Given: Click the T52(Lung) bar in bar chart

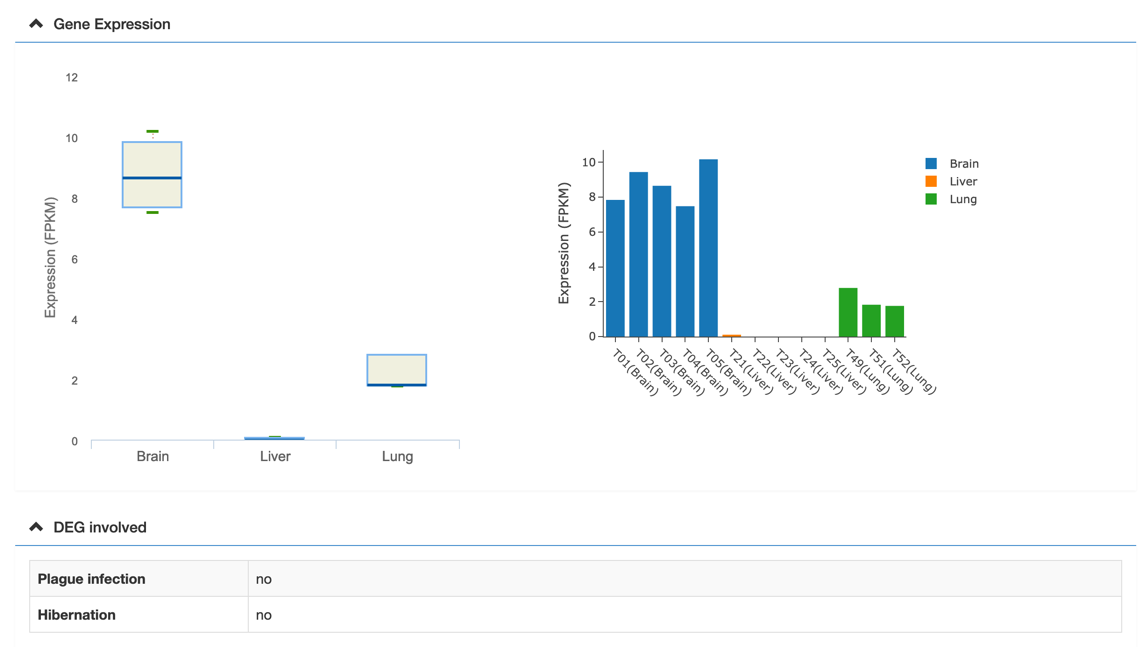Looking at the screenshot, I should pos(895,321).
